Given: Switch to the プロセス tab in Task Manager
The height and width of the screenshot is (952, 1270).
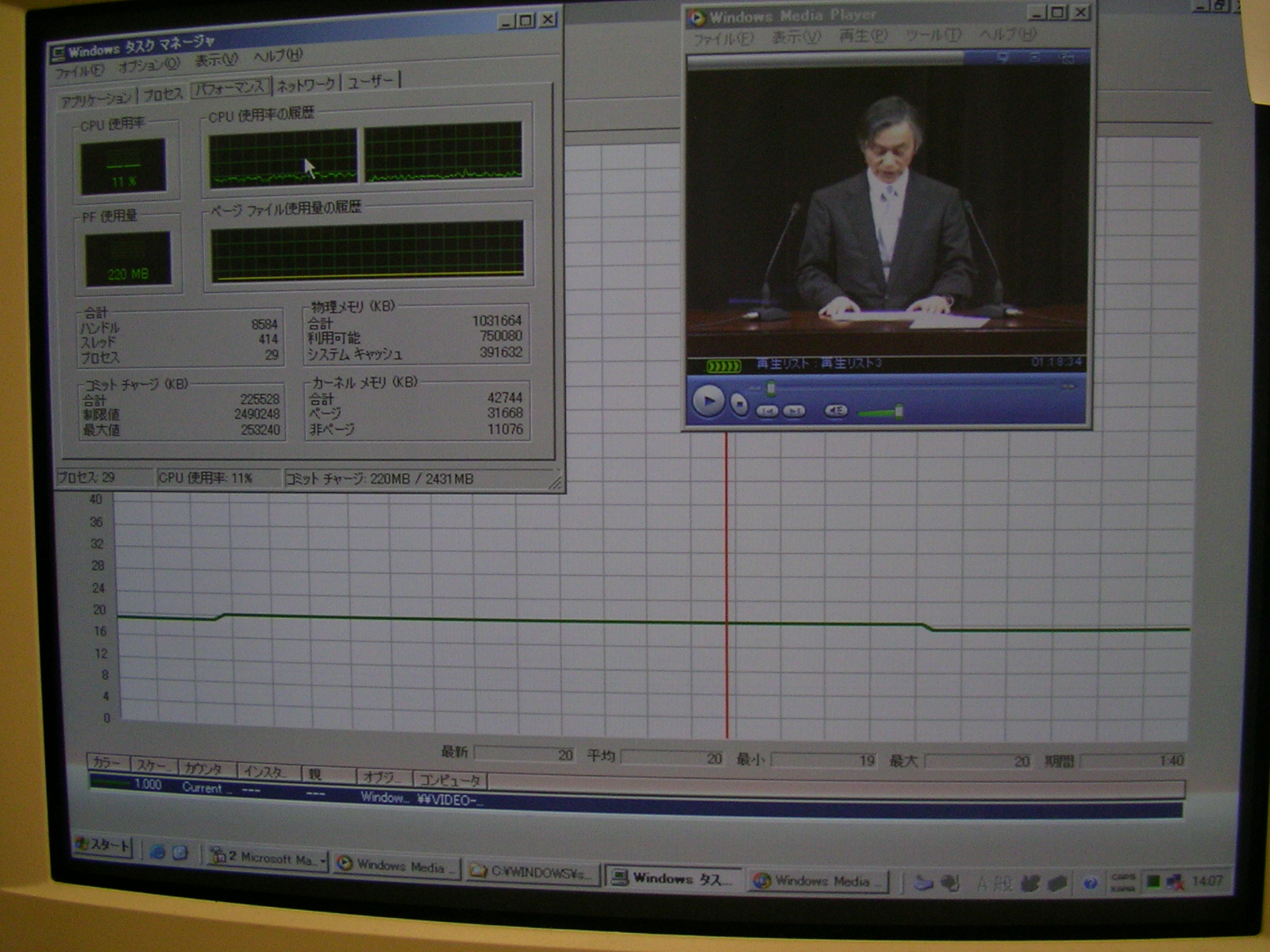Looking at the screenshot, I should (x=164, y=94).
